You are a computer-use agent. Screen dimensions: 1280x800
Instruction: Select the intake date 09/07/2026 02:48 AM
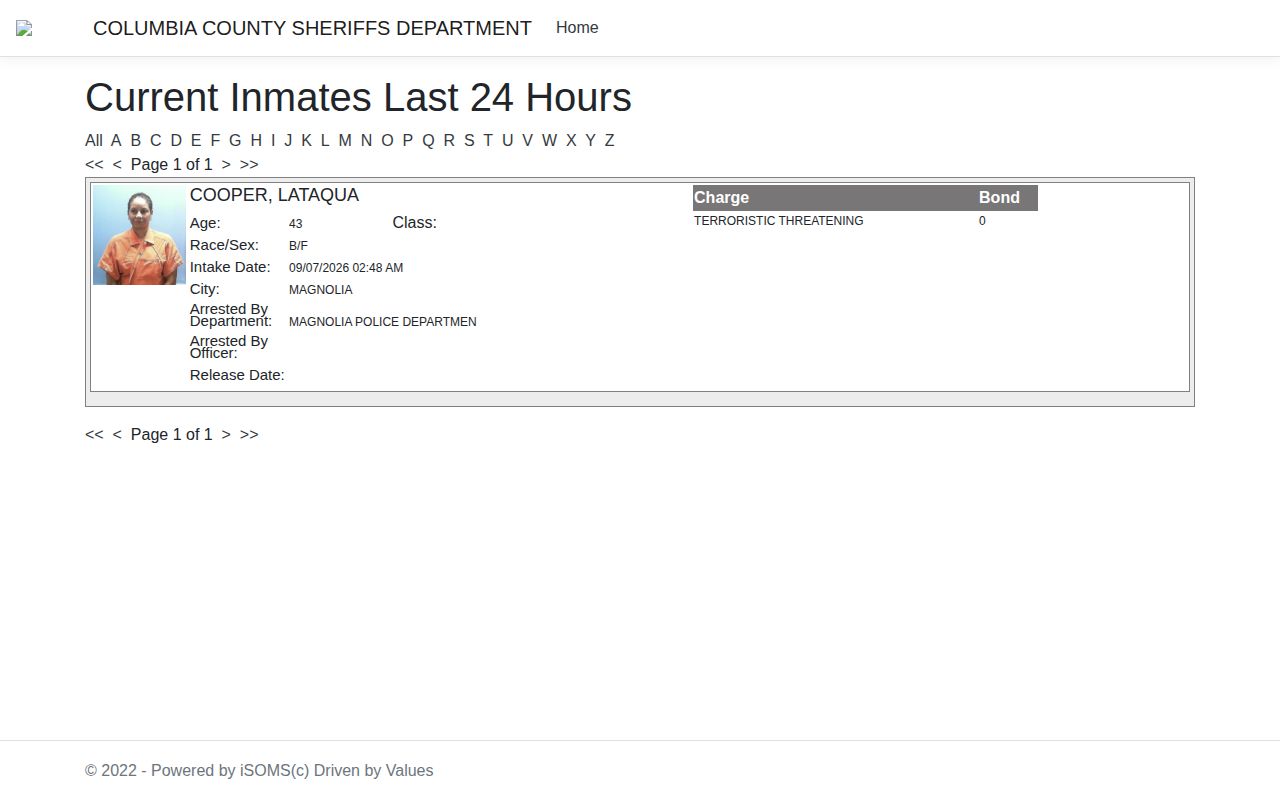(x=346, y=268)
